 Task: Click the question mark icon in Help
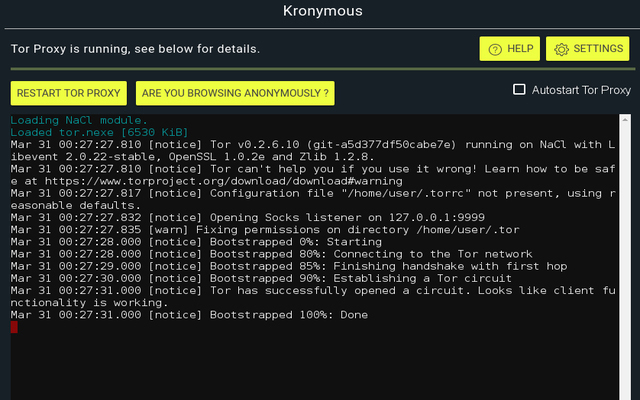pyautogui.click(x=495, y=49)
